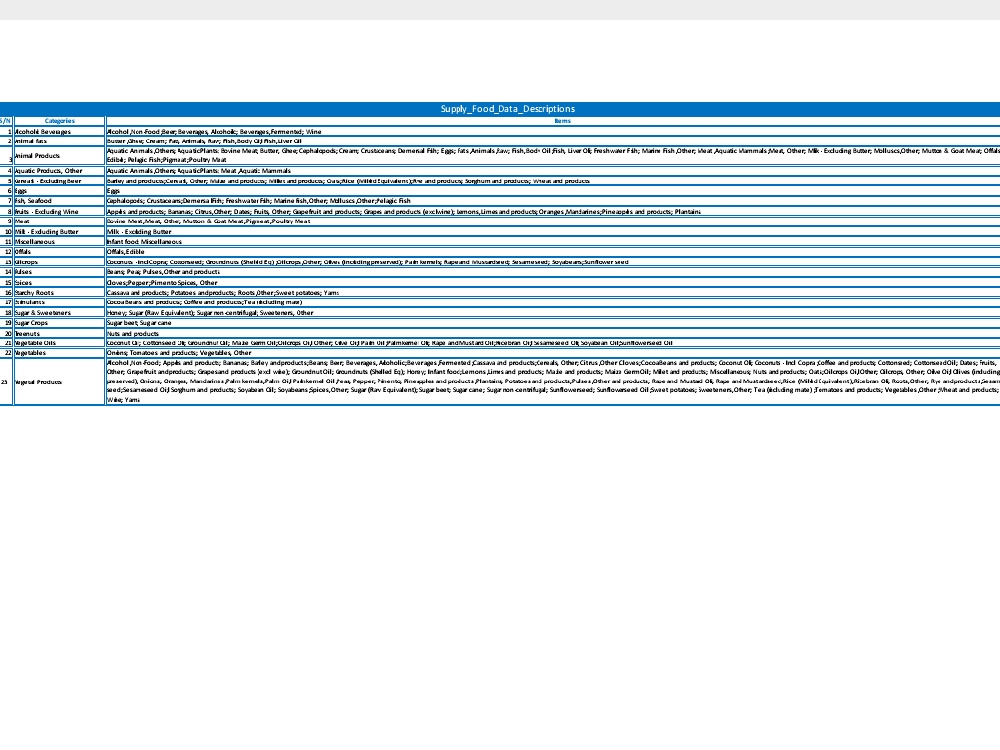Click serial number cell 10
1000x750 pixels.
(6, 232)
